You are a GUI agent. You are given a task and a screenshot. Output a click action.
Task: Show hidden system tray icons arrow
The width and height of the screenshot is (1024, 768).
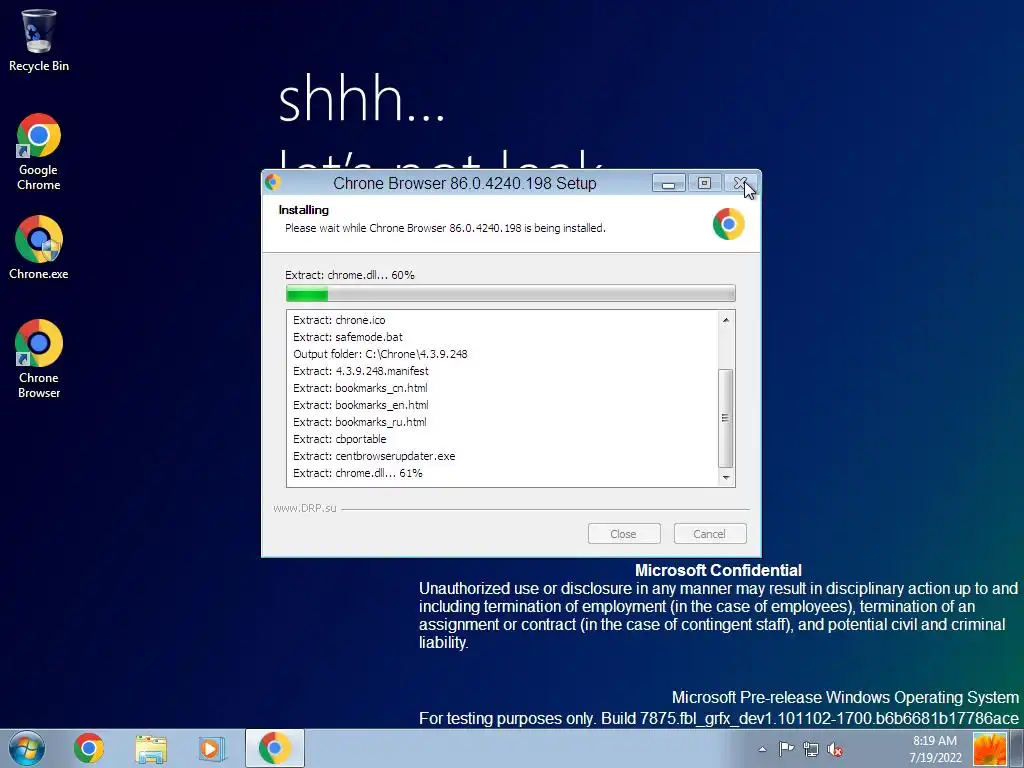pyautogui.click(x=762, y=749)
